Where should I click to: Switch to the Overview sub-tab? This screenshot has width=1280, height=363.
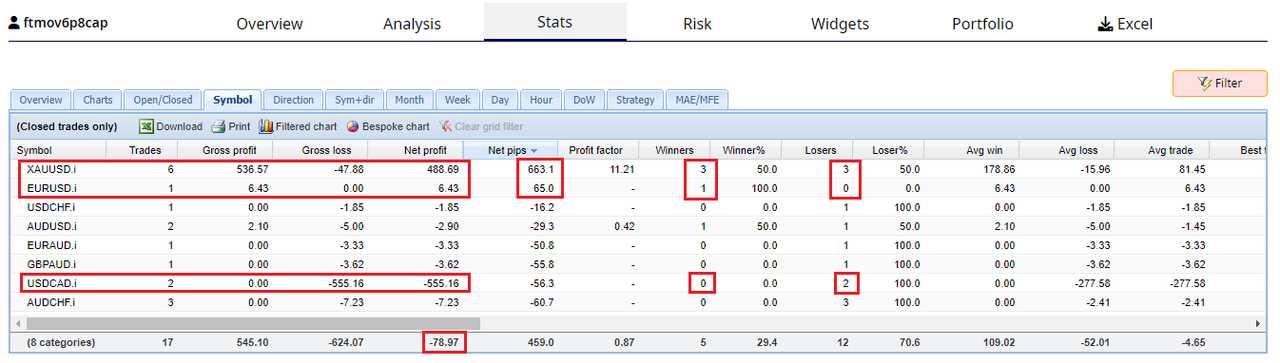point(41,100)
